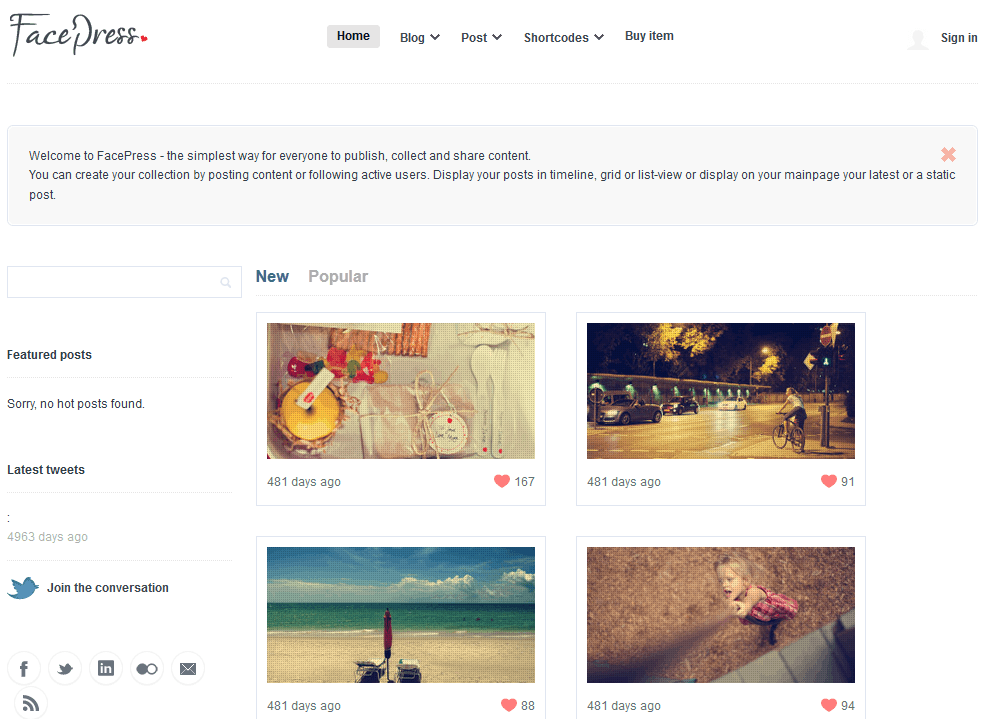Viewport: 995px width, 719px height.
Task: Open the RSS feed icon
Action: click(x=30, y=703)
